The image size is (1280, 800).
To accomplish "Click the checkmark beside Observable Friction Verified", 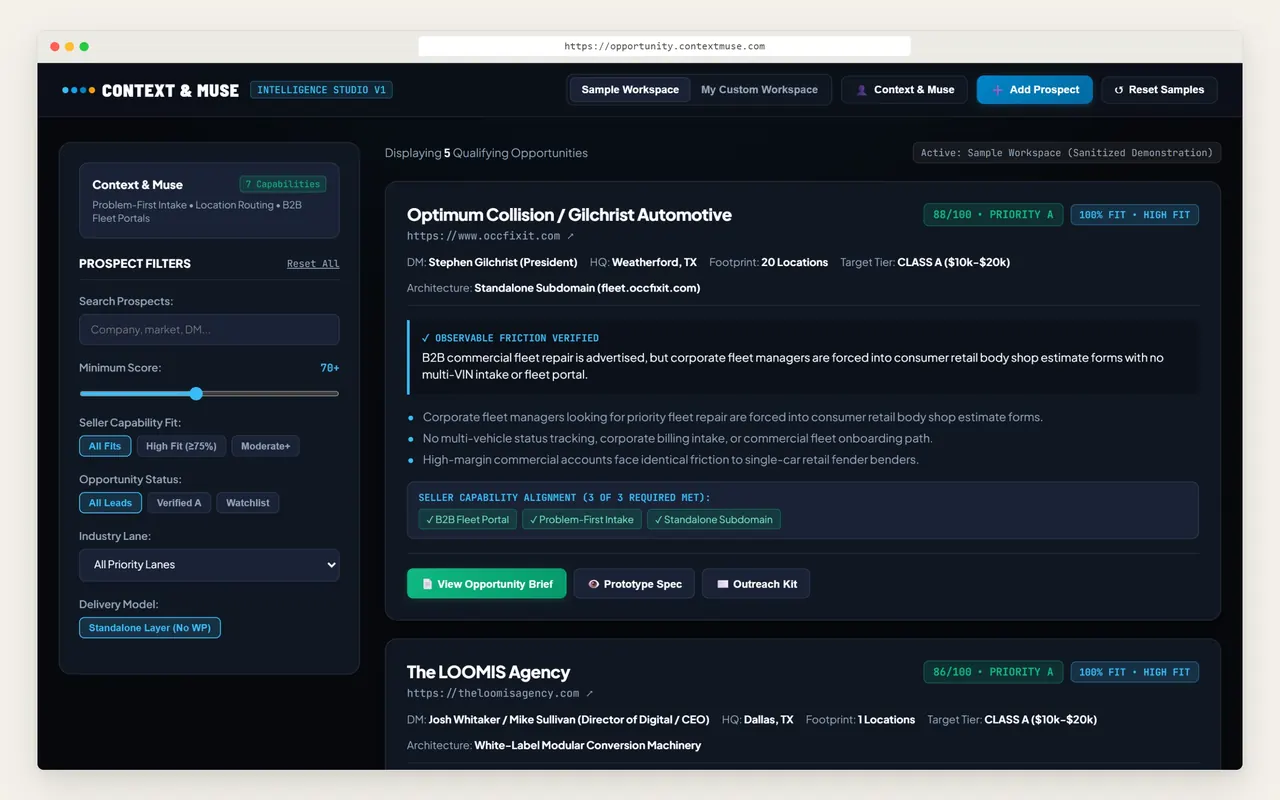I will tap(426, 338).
